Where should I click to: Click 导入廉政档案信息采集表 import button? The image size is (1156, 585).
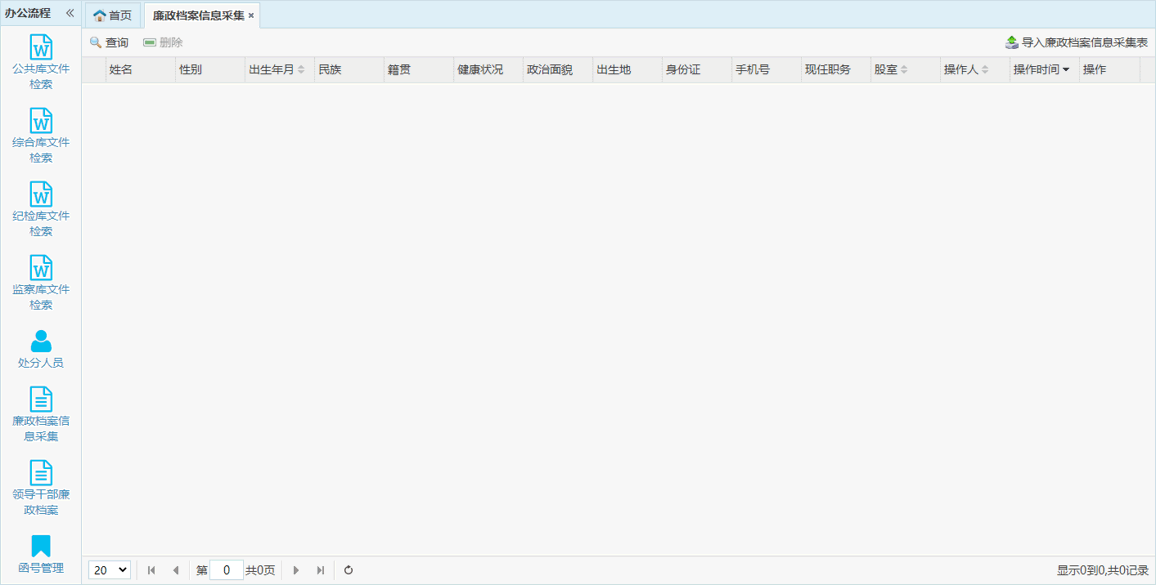pos(1076,42)
